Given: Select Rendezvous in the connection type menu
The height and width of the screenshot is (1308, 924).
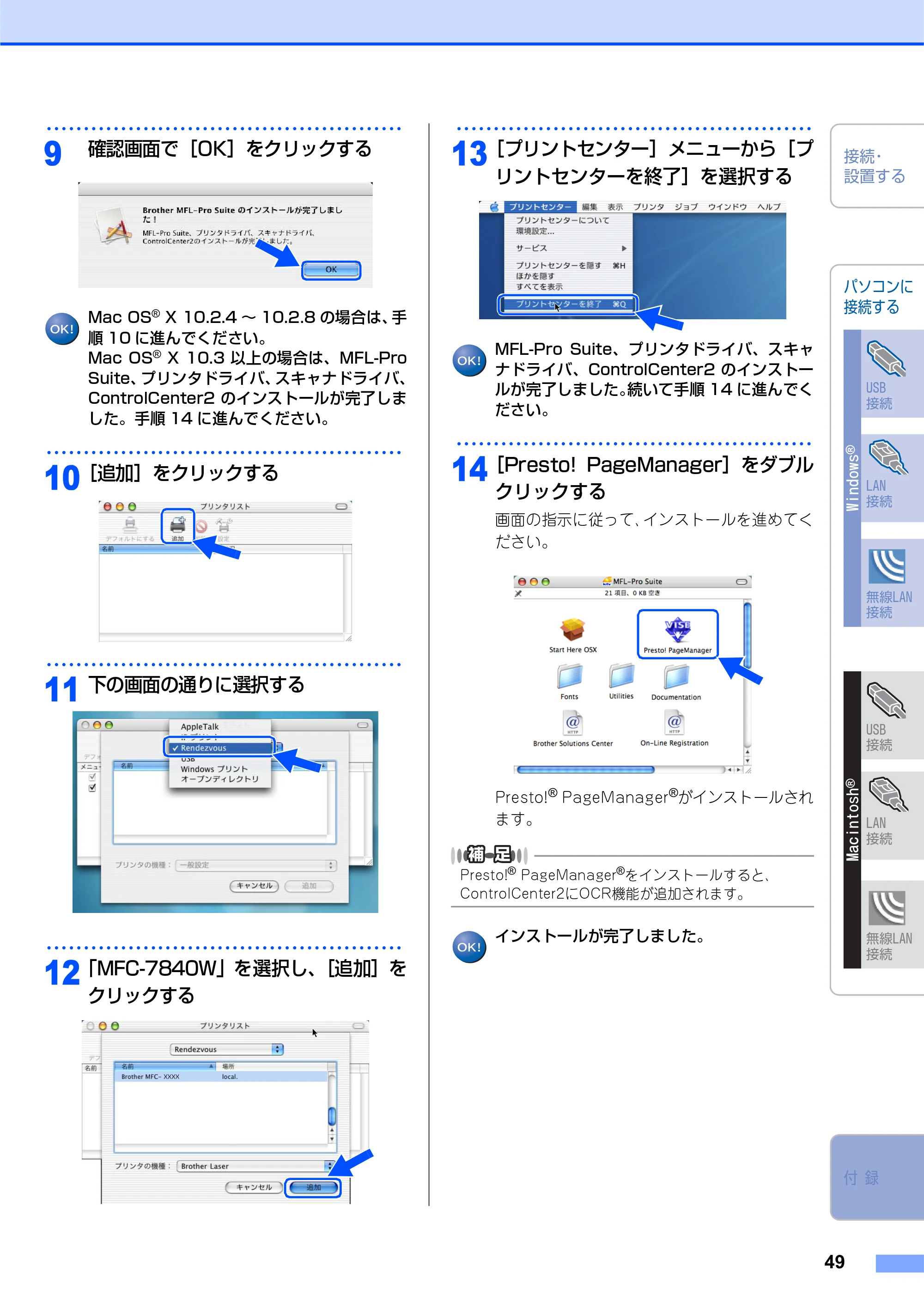Looking at the screenshot, I should coord(220,748).
